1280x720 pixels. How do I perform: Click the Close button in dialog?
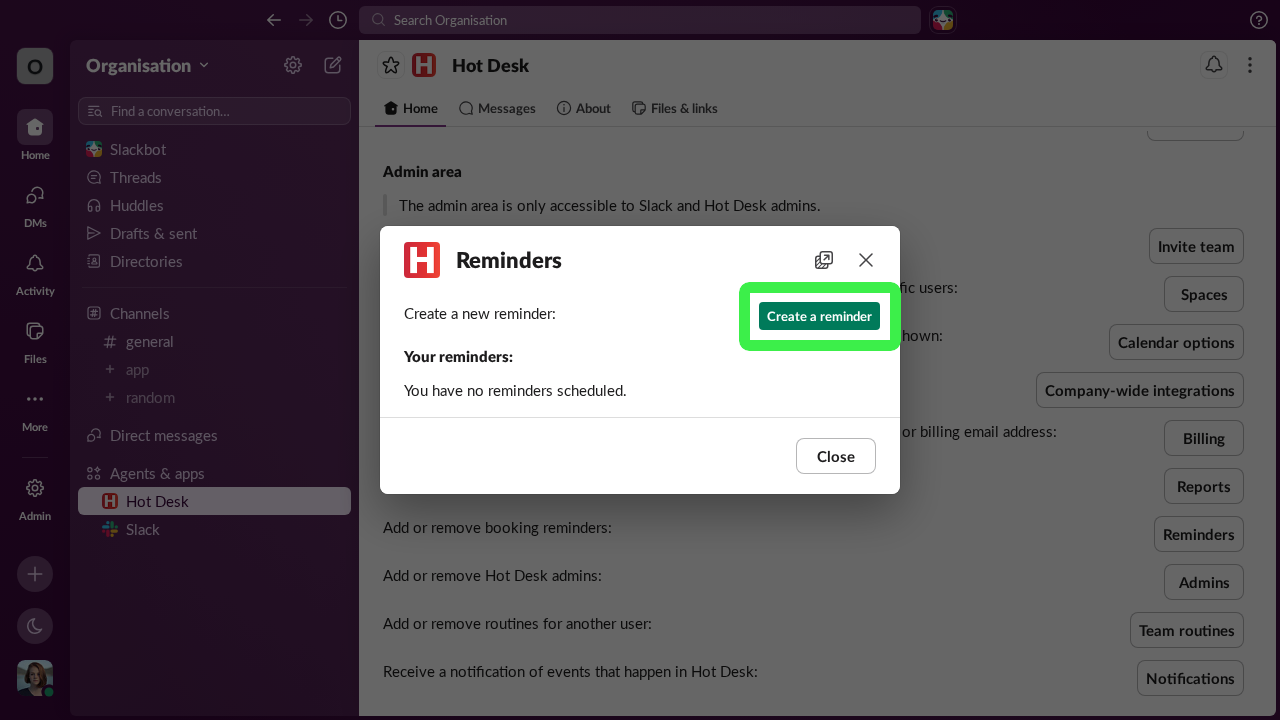(x=836, y=456)
